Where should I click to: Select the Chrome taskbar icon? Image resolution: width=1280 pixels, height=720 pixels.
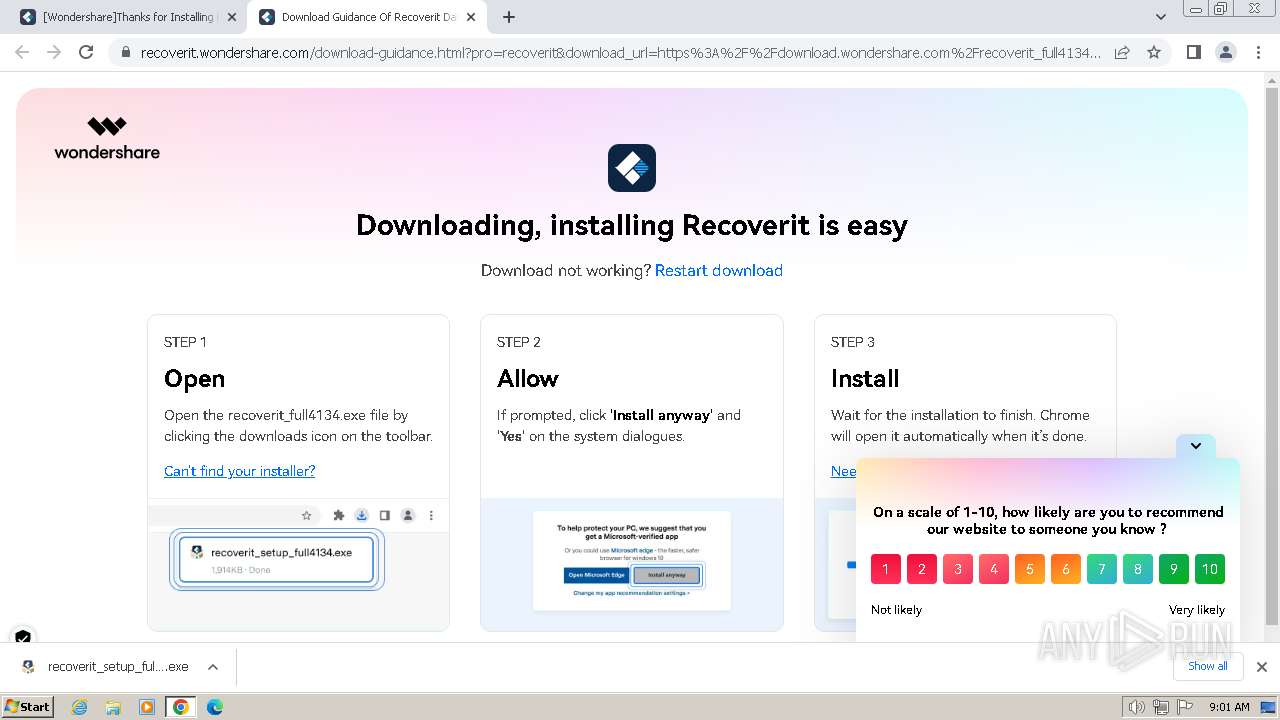point(181,707)
